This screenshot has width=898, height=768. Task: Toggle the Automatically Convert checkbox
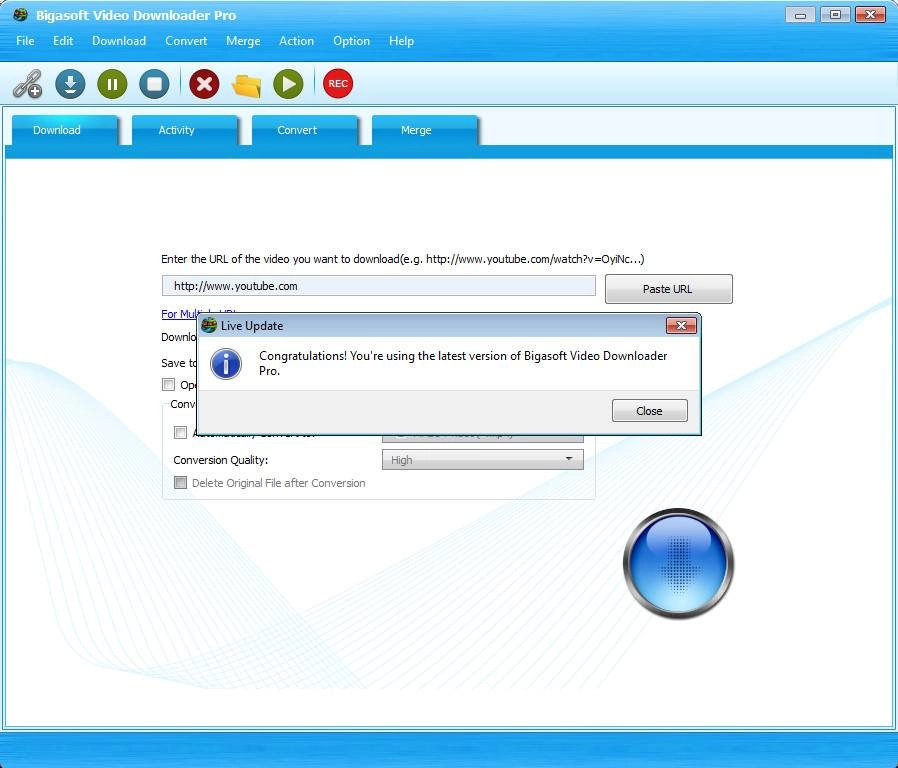point(180,432)
